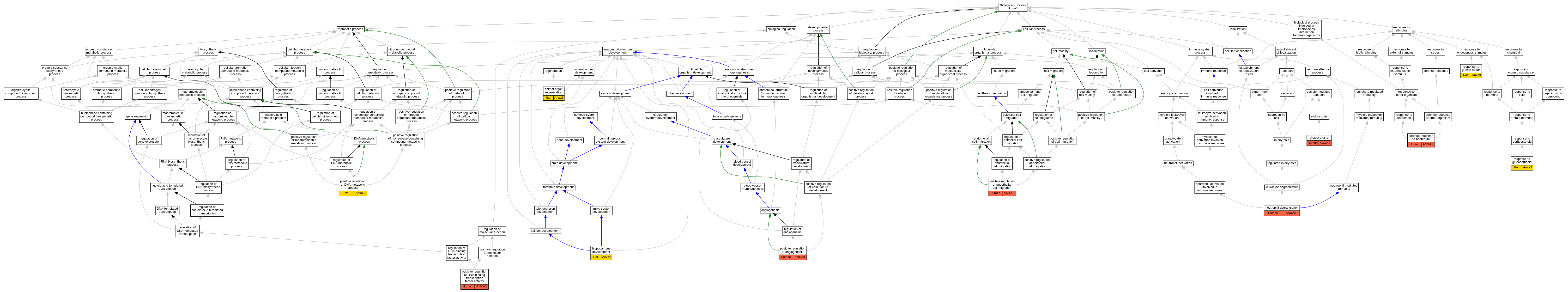Select the "regulated exocytosis" node
This screenshot has height=292, width=1568.
(x=1282, y=163)
